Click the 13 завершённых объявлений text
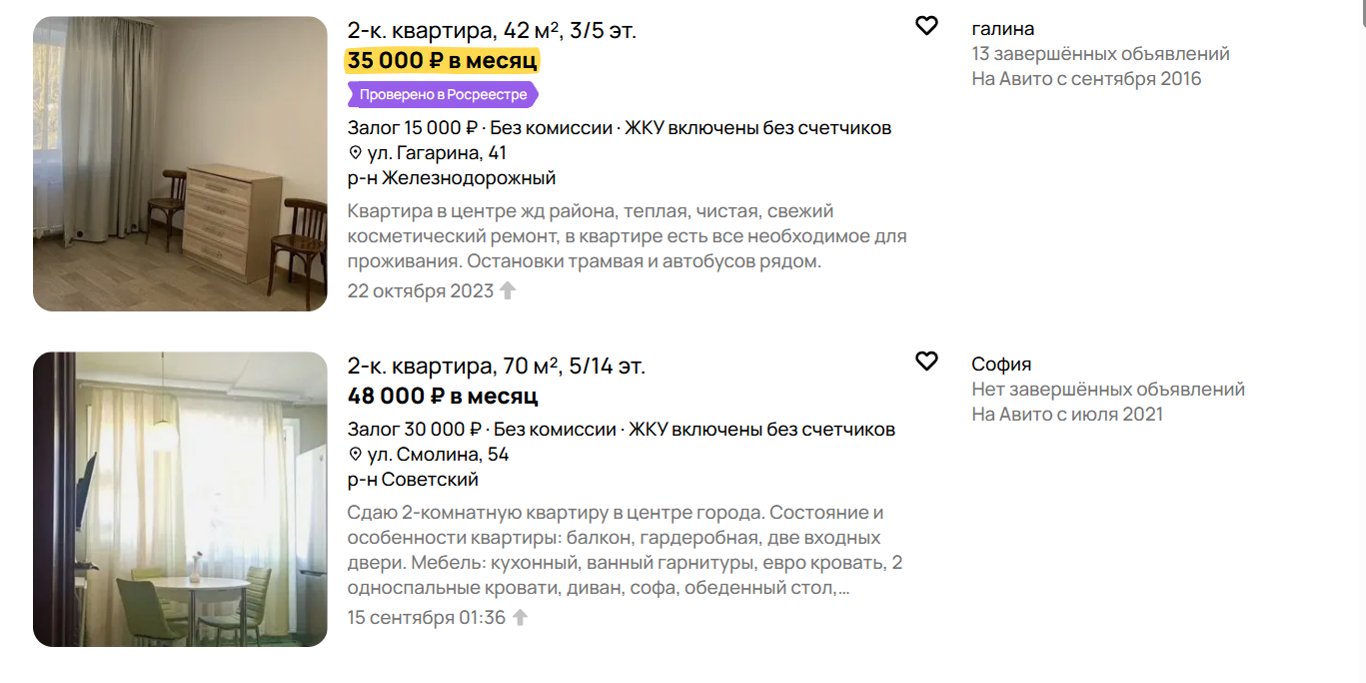The width and height of the screenshot is (1366, 683). (x=1100, y=54)
